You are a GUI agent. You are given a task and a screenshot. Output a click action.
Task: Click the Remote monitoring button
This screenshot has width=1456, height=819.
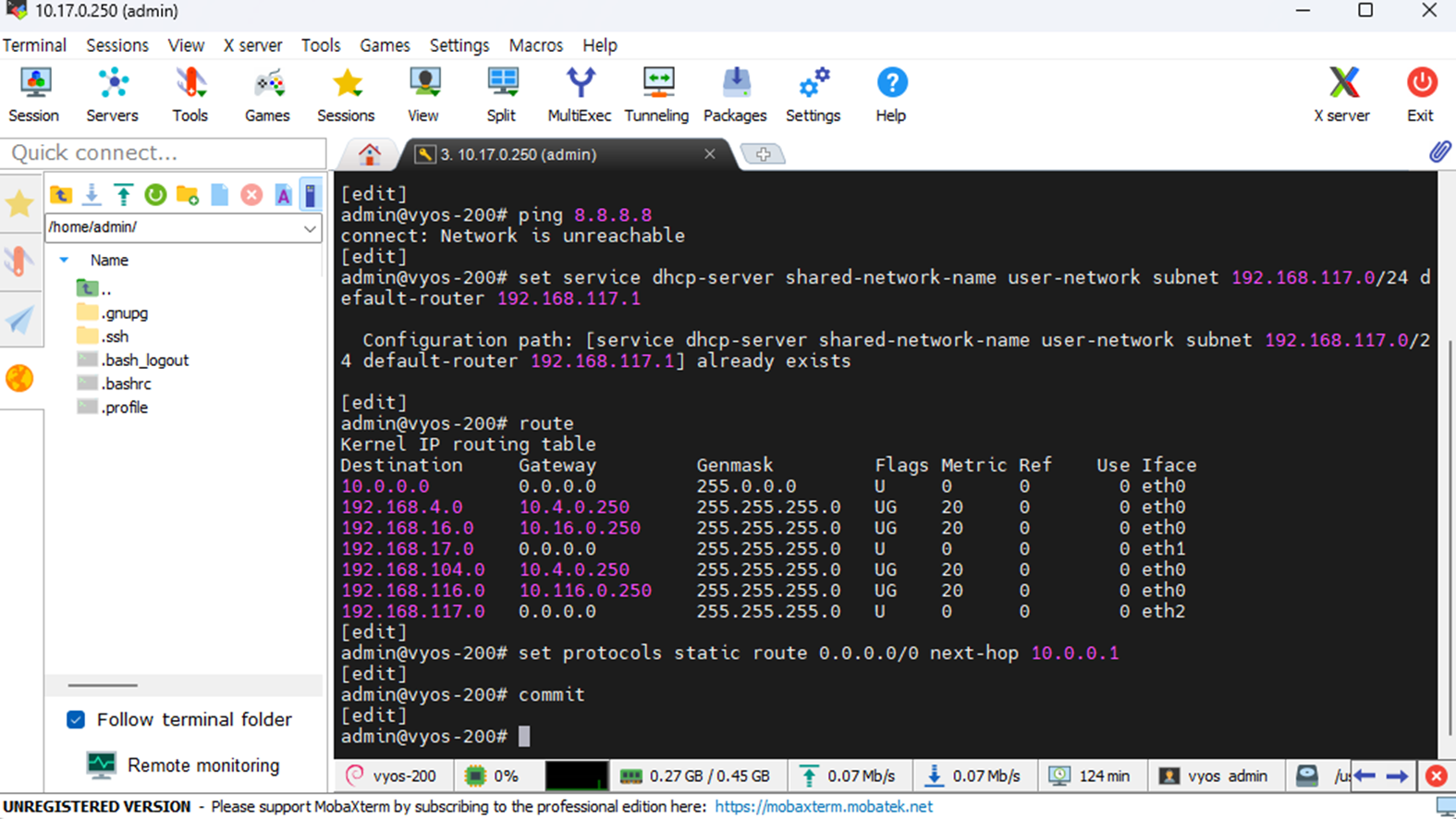[183, 765]
